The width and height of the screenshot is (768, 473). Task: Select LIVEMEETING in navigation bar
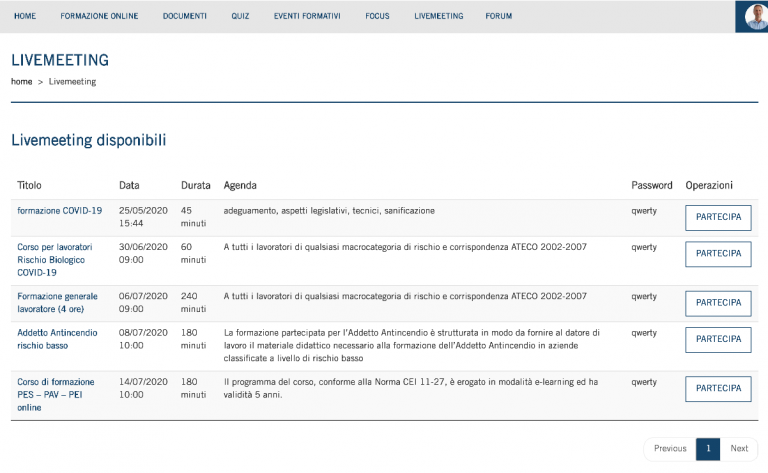tap(439, 16)
